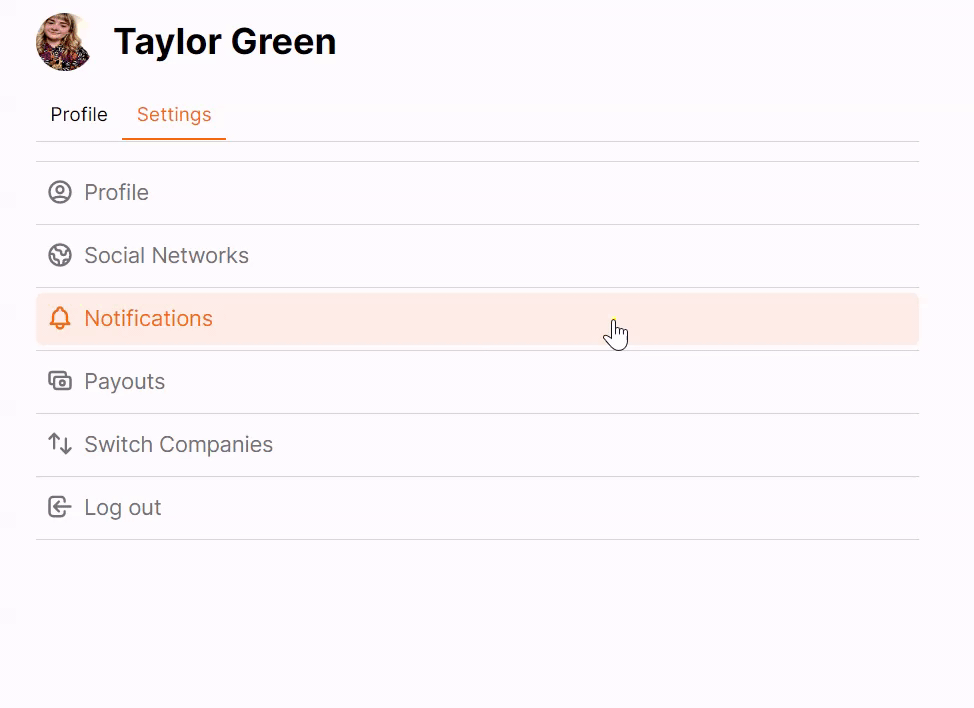Screen dimensions: 974x708
Task: Click the Switch Companies arrows icon
Action: pyautogui.click(x=60, y=444)
